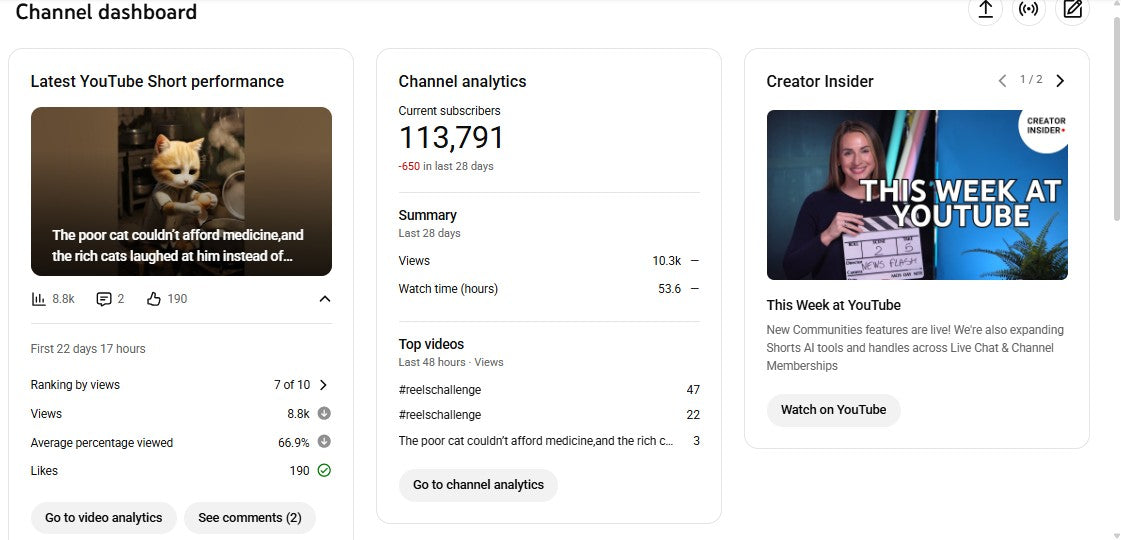Select first #reelschallenge top video with 47 views
This screenshot has width=1121, height=540.
tap(440, 390)
